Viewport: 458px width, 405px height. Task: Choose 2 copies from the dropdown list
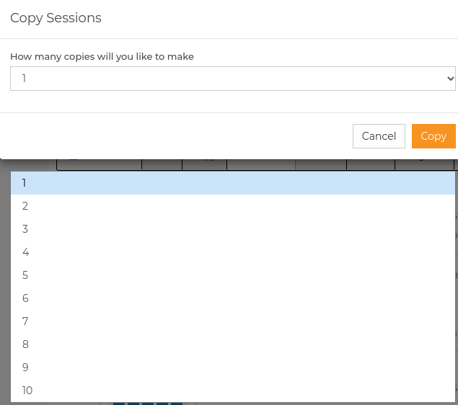(233, 206)
